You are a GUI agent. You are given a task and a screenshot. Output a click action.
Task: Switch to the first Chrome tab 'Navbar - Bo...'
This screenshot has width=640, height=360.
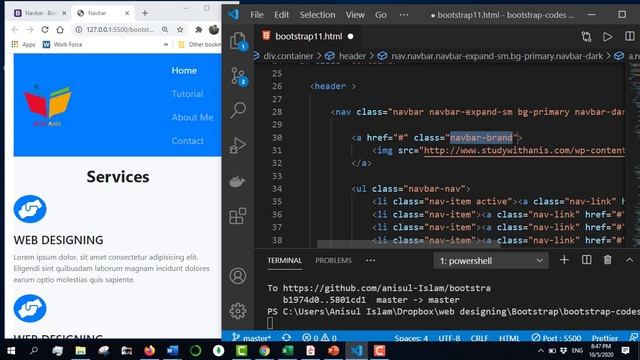pos(40,13)
